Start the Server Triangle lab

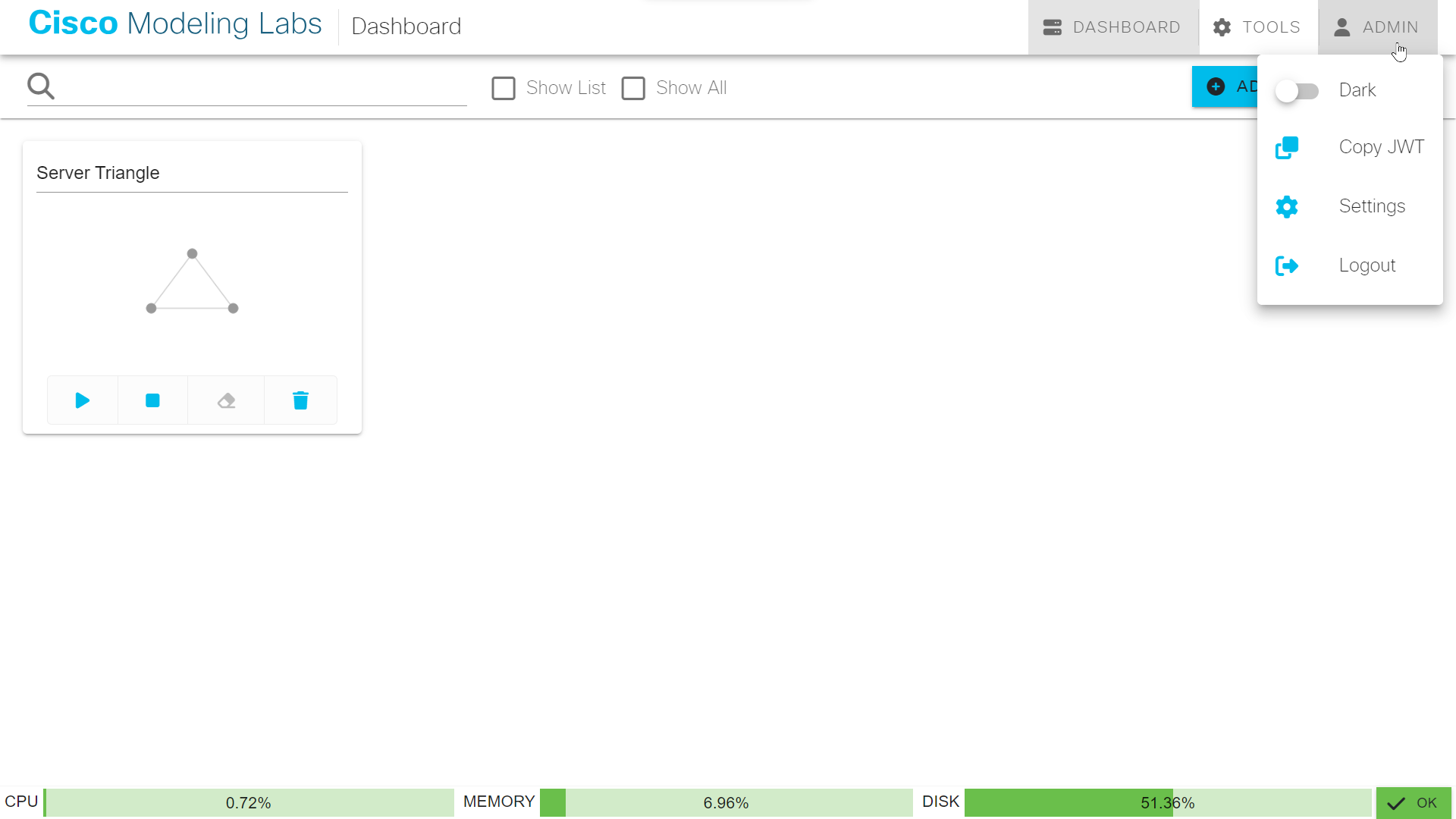point(83,400)
